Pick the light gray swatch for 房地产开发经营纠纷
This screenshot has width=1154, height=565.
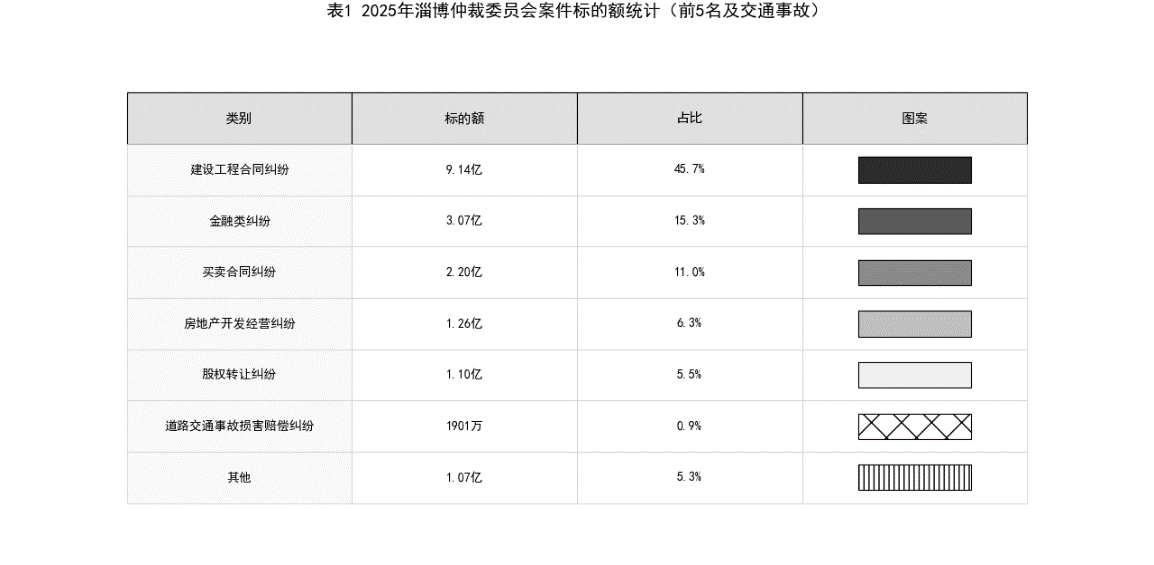(914, 324)
